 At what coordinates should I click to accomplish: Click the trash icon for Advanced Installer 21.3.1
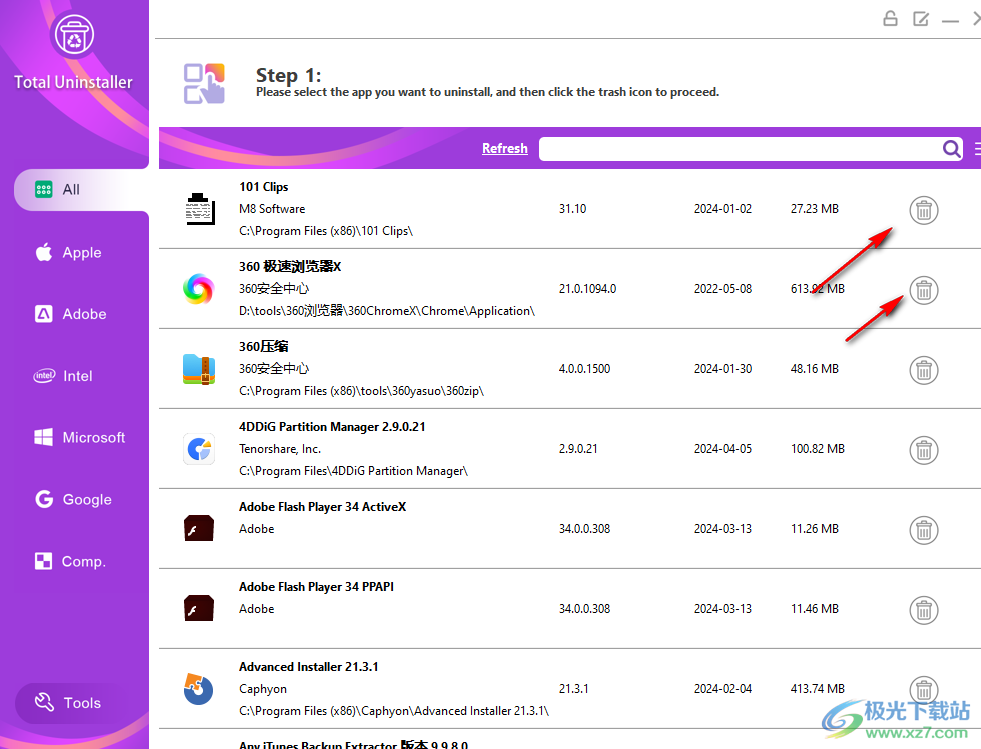[923, 689]
